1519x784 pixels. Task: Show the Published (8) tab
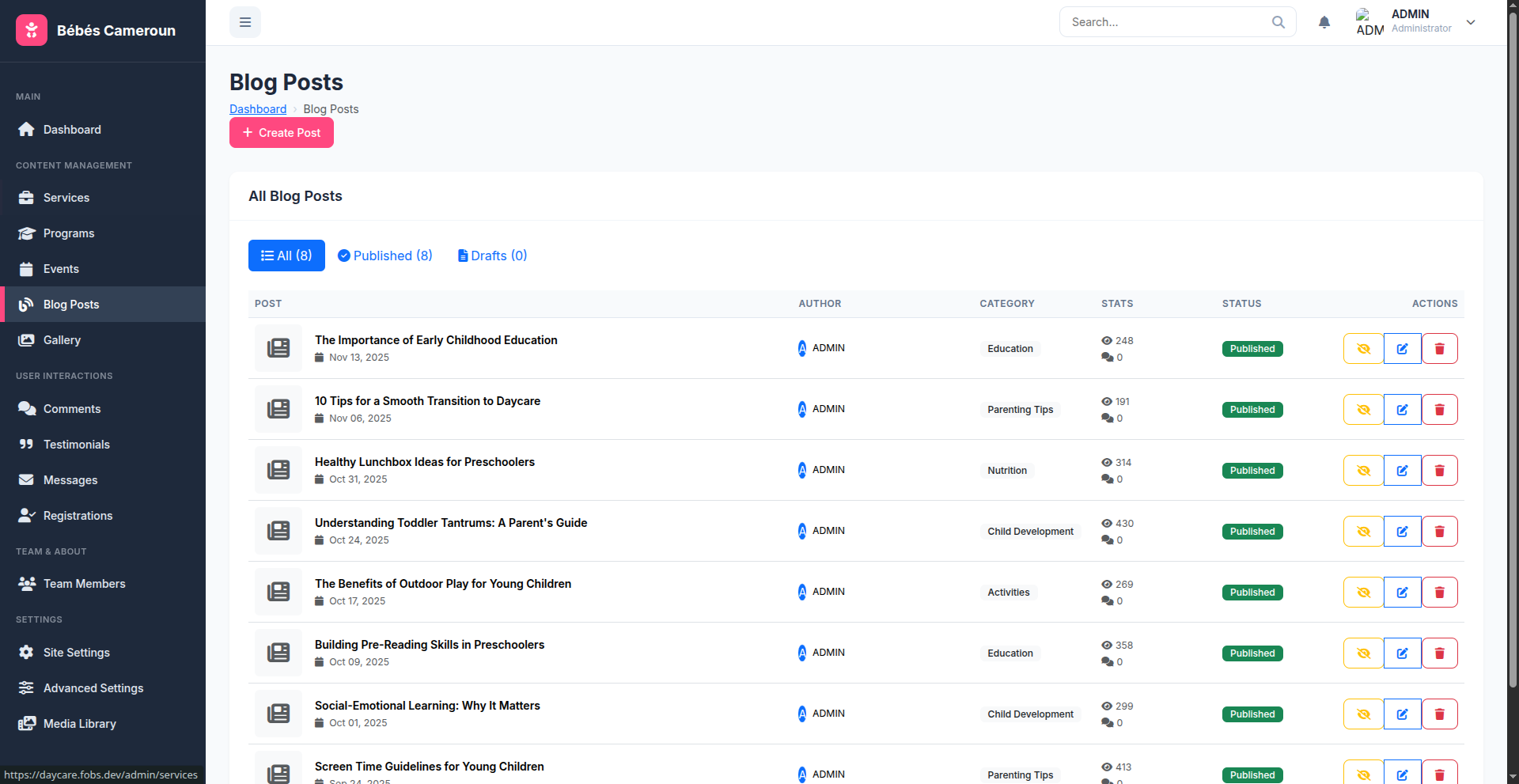pyautogui.click(x=385, y=256)
